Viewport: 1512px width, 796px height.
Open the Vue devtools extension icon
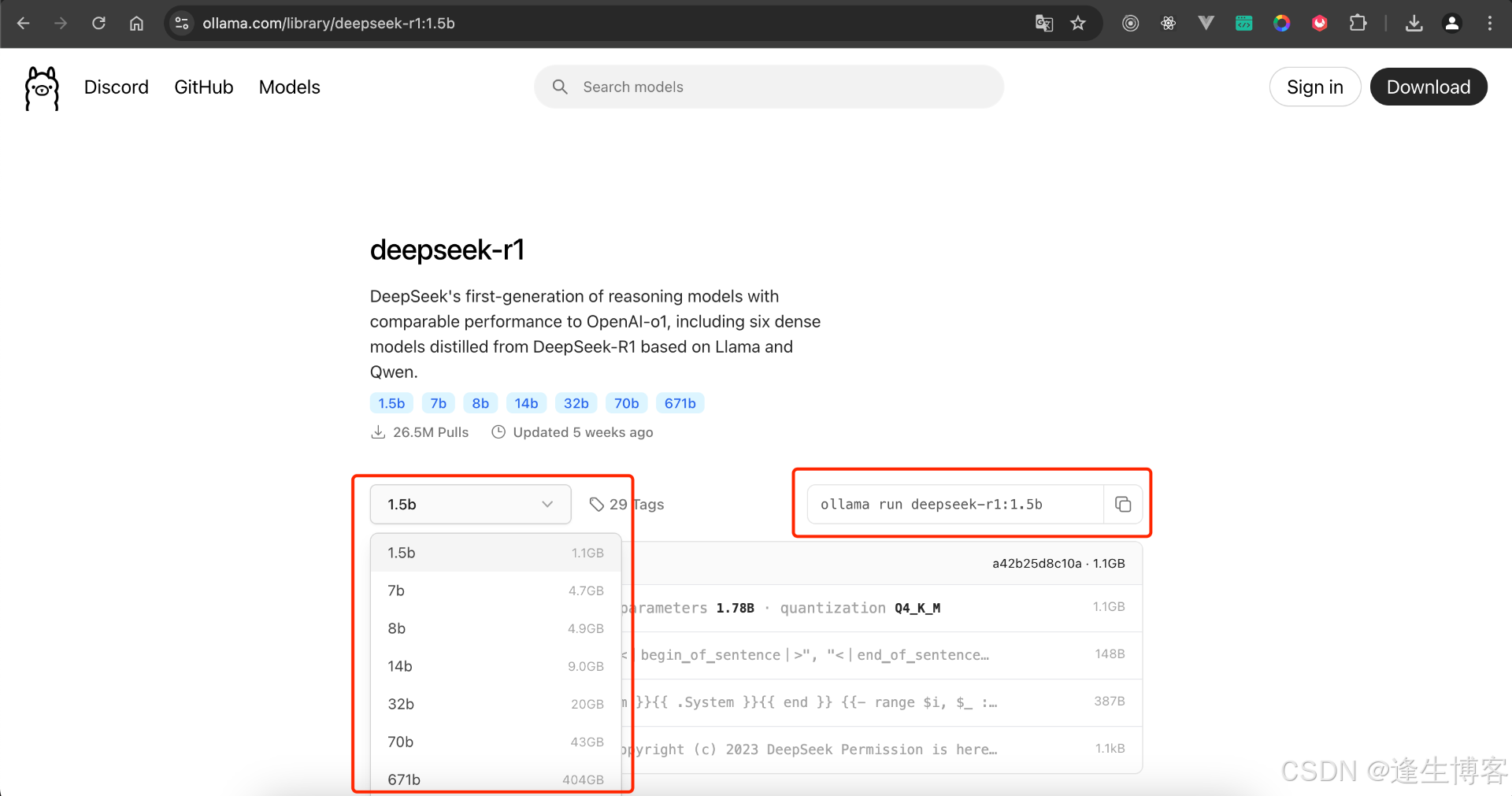(x=1206, y=24)
